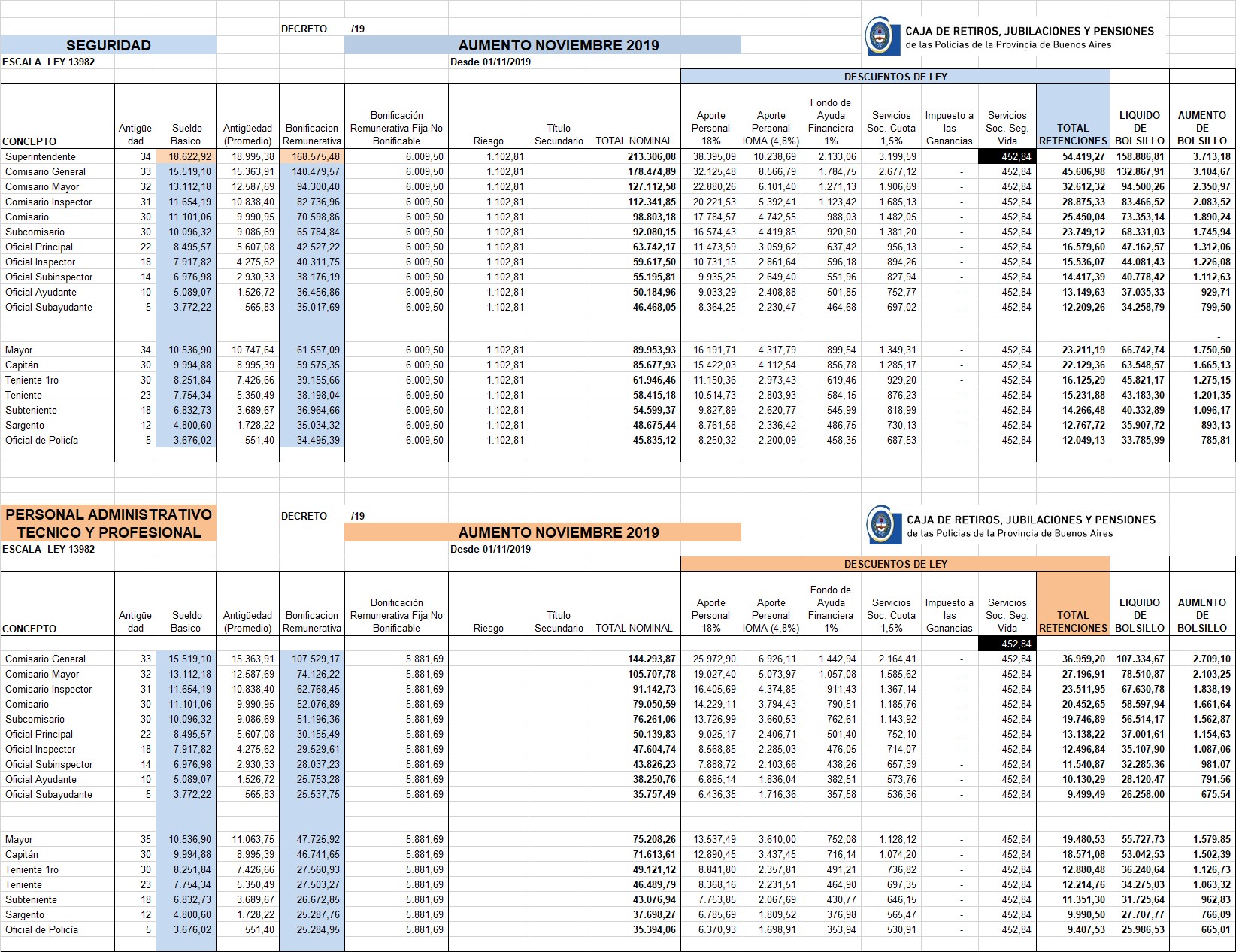Select top Desde 01/11/2019 date text
This screenshot has height=952, width=1236.
tap(490, 62)
